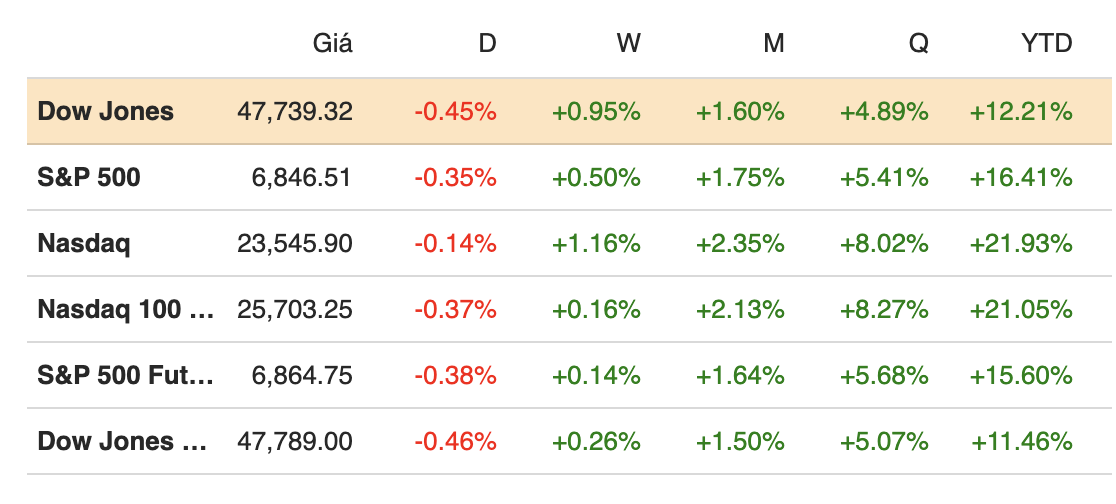
Task: Sort by the Q quarterly column header
Action: 918,43
